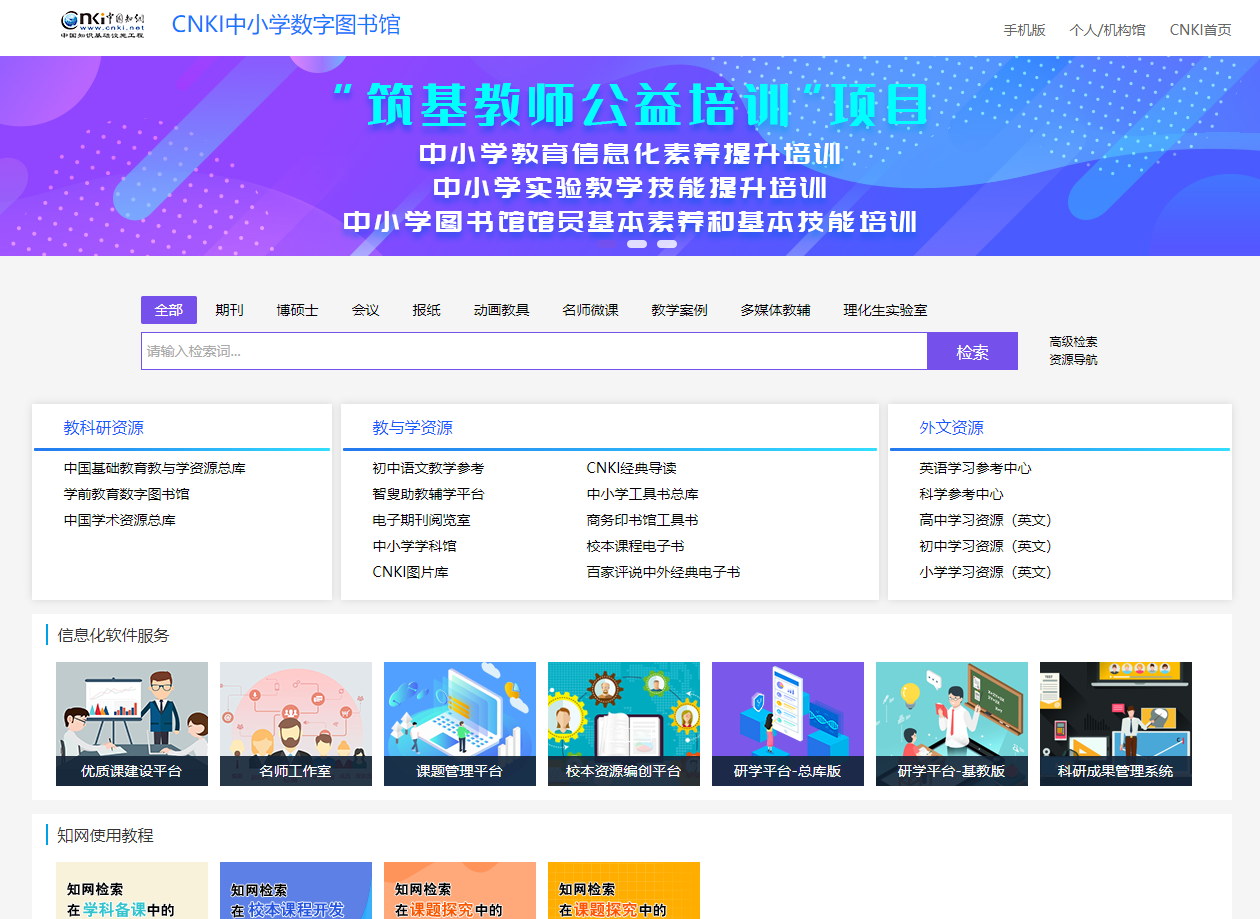The height and width of the screenshot is (919, 1260).
Task: Switch to the 期刊 search tab
Action: [229, 310]
